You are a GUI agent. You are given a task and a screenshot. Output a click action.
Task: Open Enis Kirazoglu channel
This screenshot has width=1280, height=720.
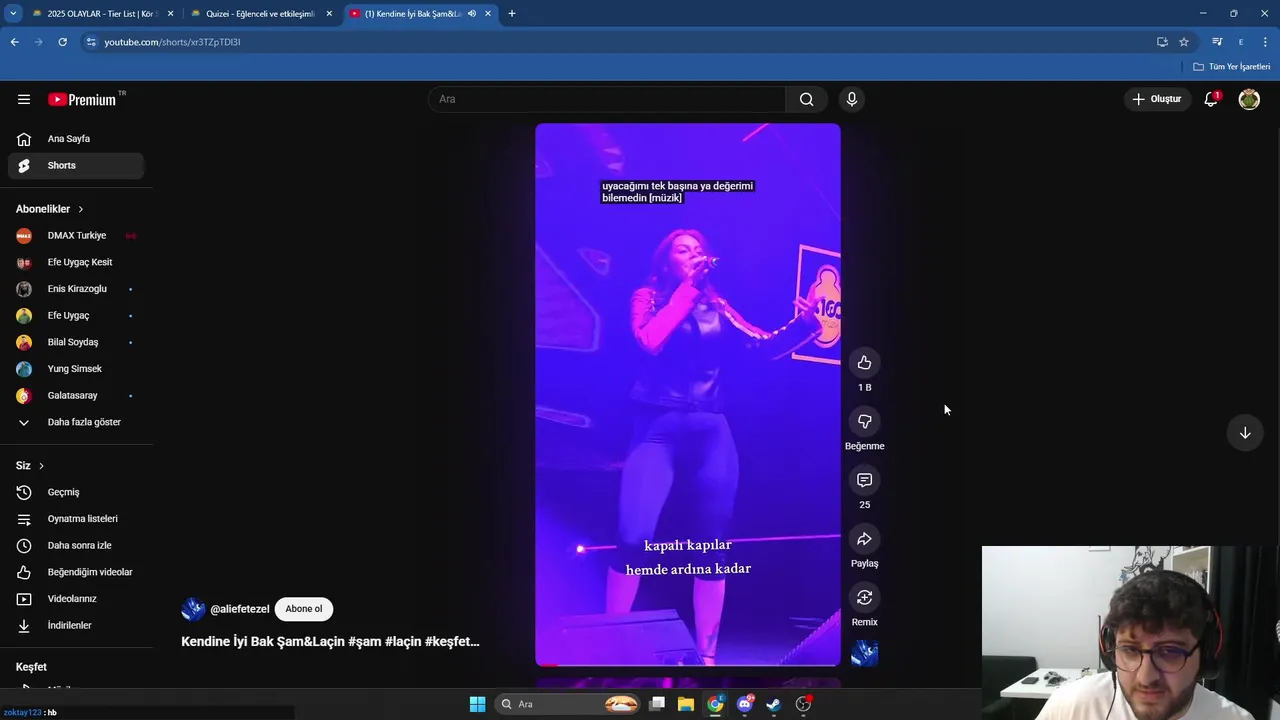[76, 289]
